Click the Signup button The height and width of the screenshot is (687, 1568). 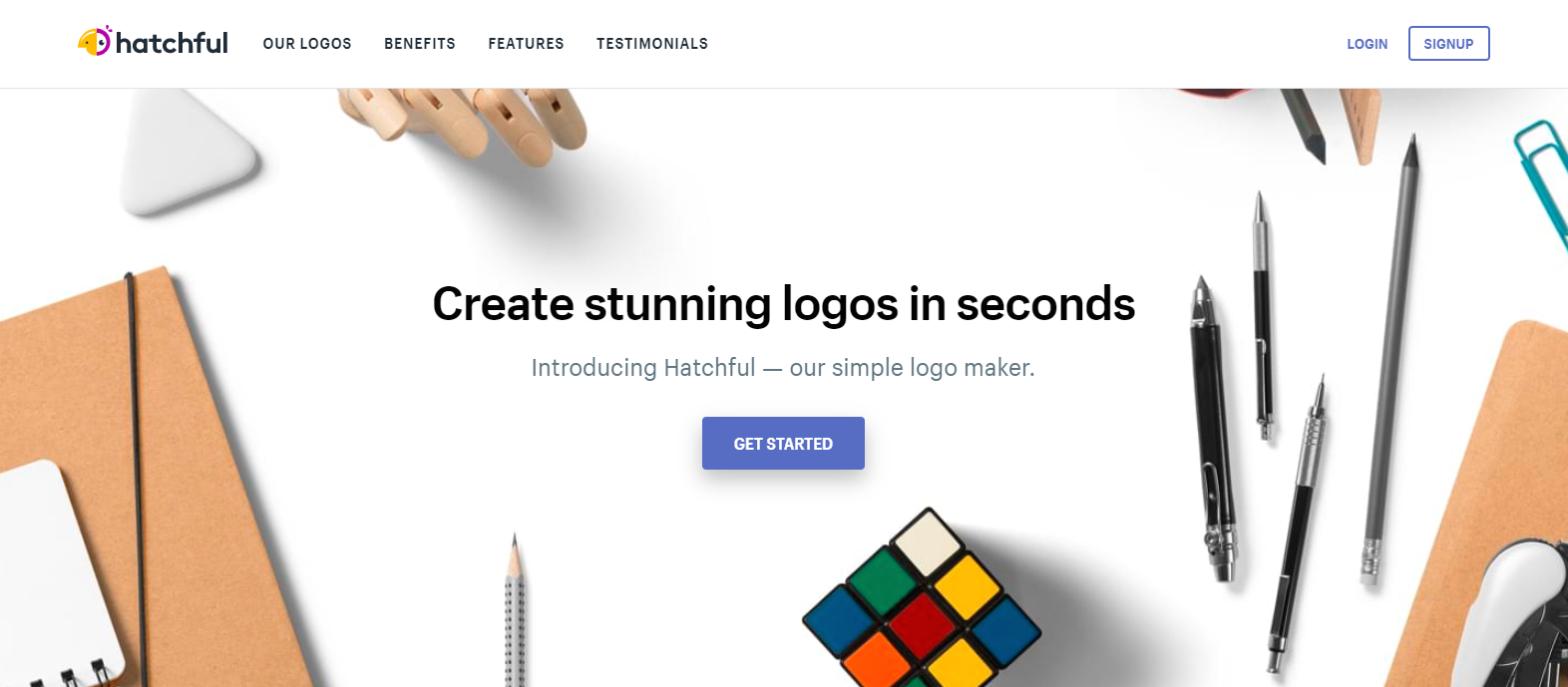(x=1448, y=44)
